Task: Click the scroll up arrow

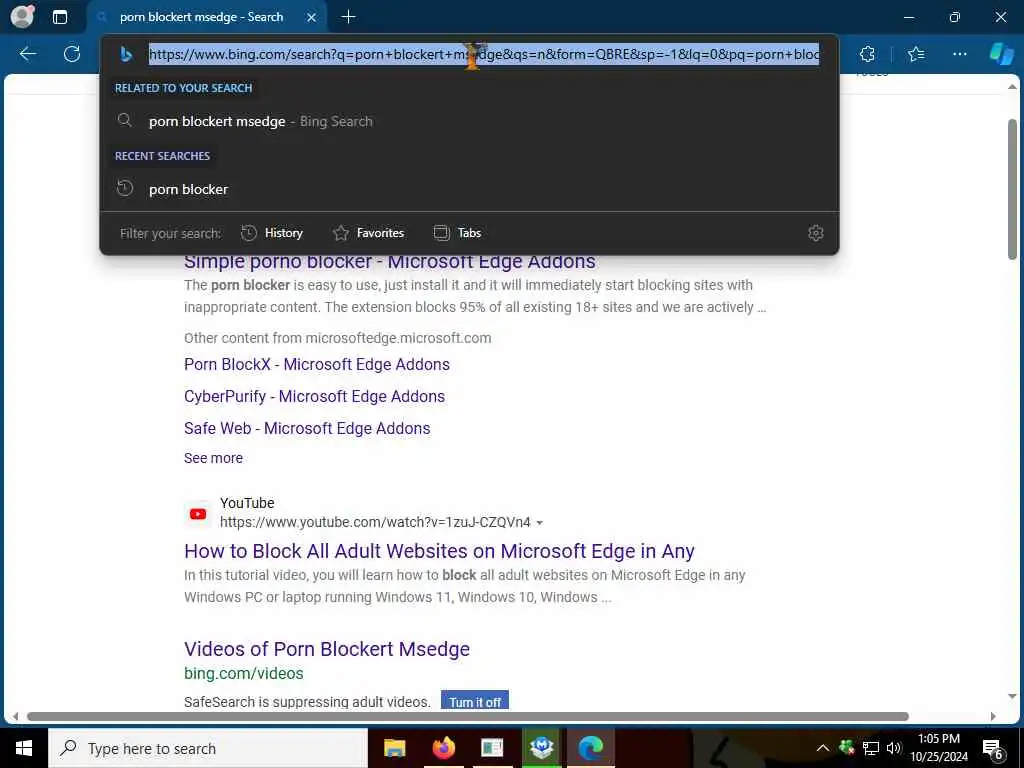Action: (1012, 87)
